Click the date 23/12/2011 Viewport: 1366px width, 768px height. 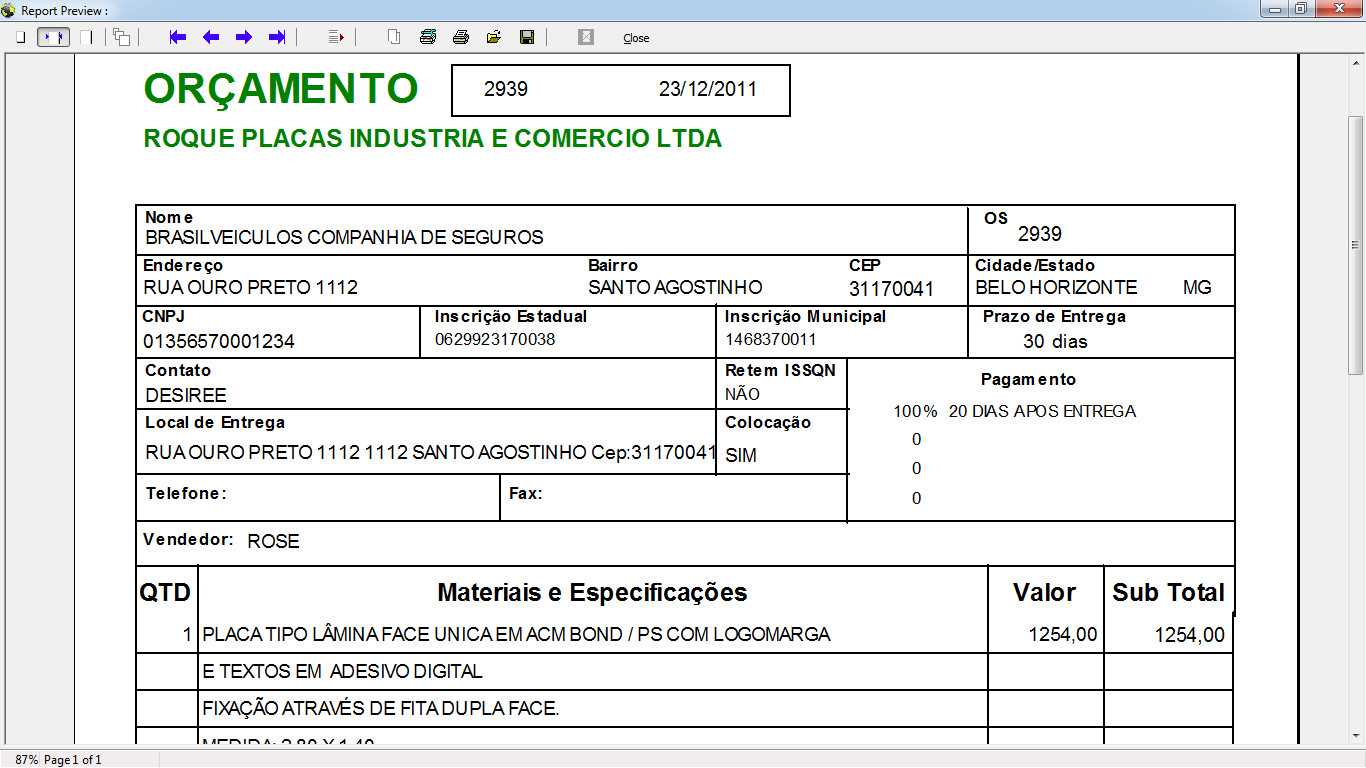[x=708, y=89]
